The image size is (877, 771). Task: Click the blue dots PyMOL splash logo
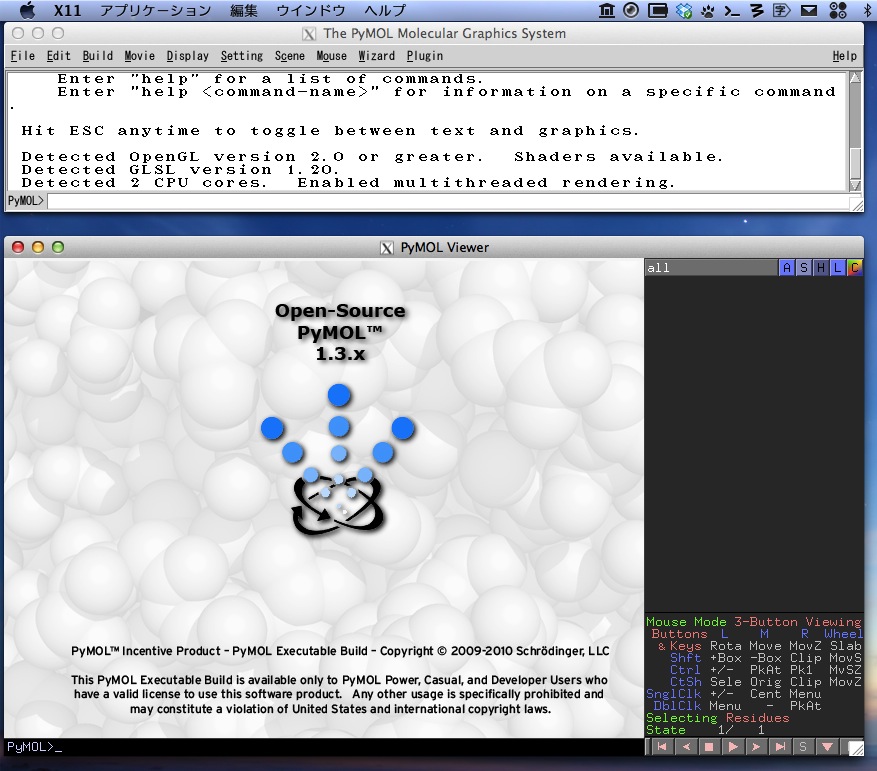coord(338,459)
